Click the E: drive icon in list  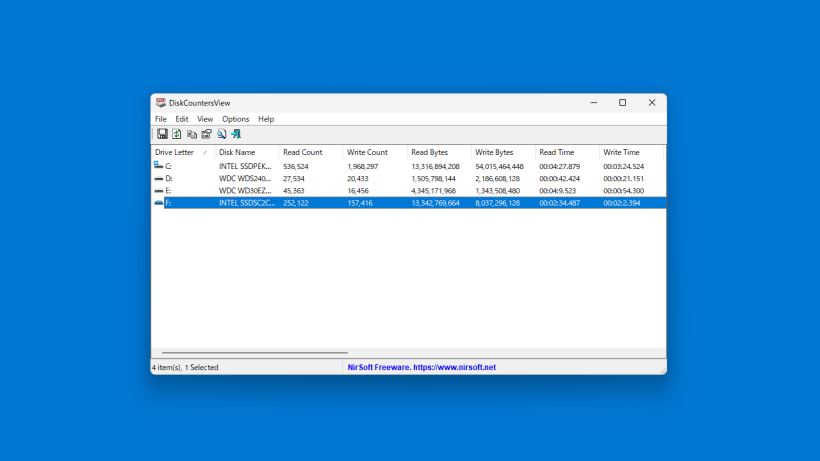158,191
